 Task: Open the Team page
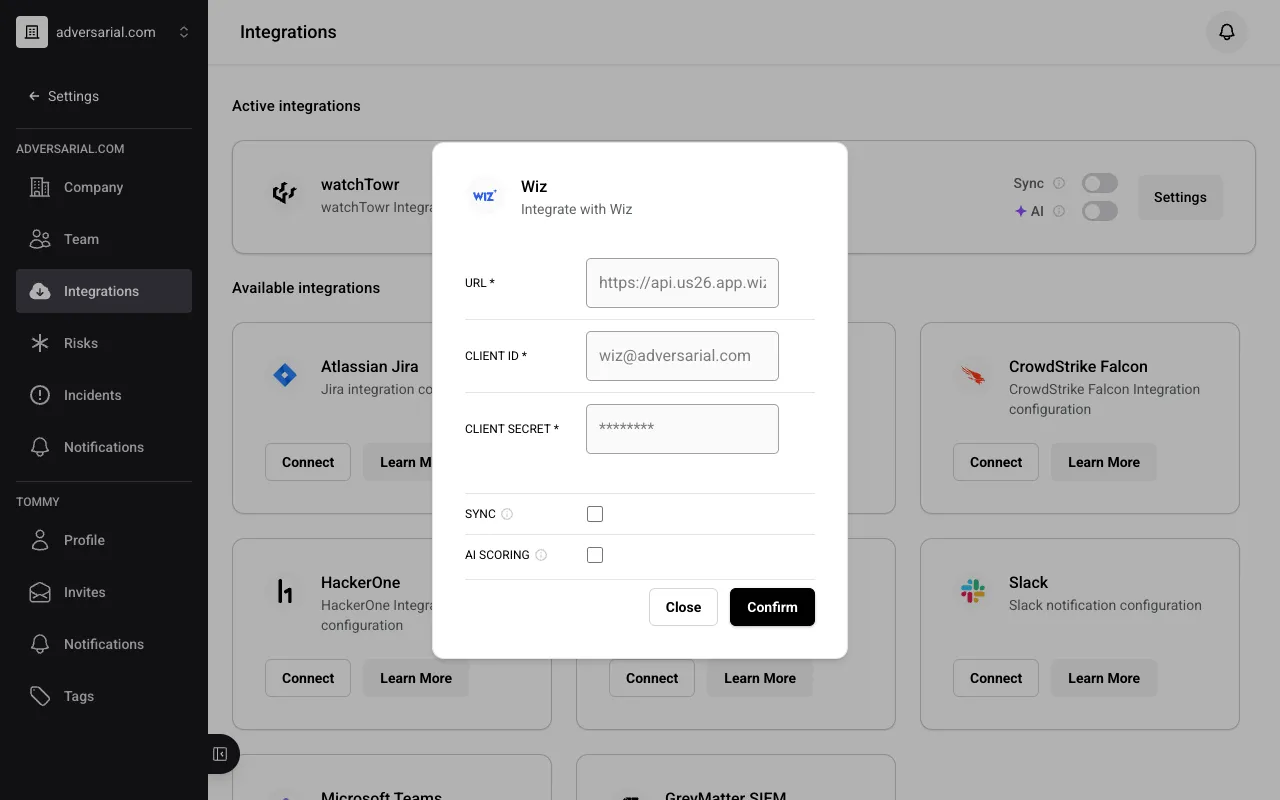[104, 239]
